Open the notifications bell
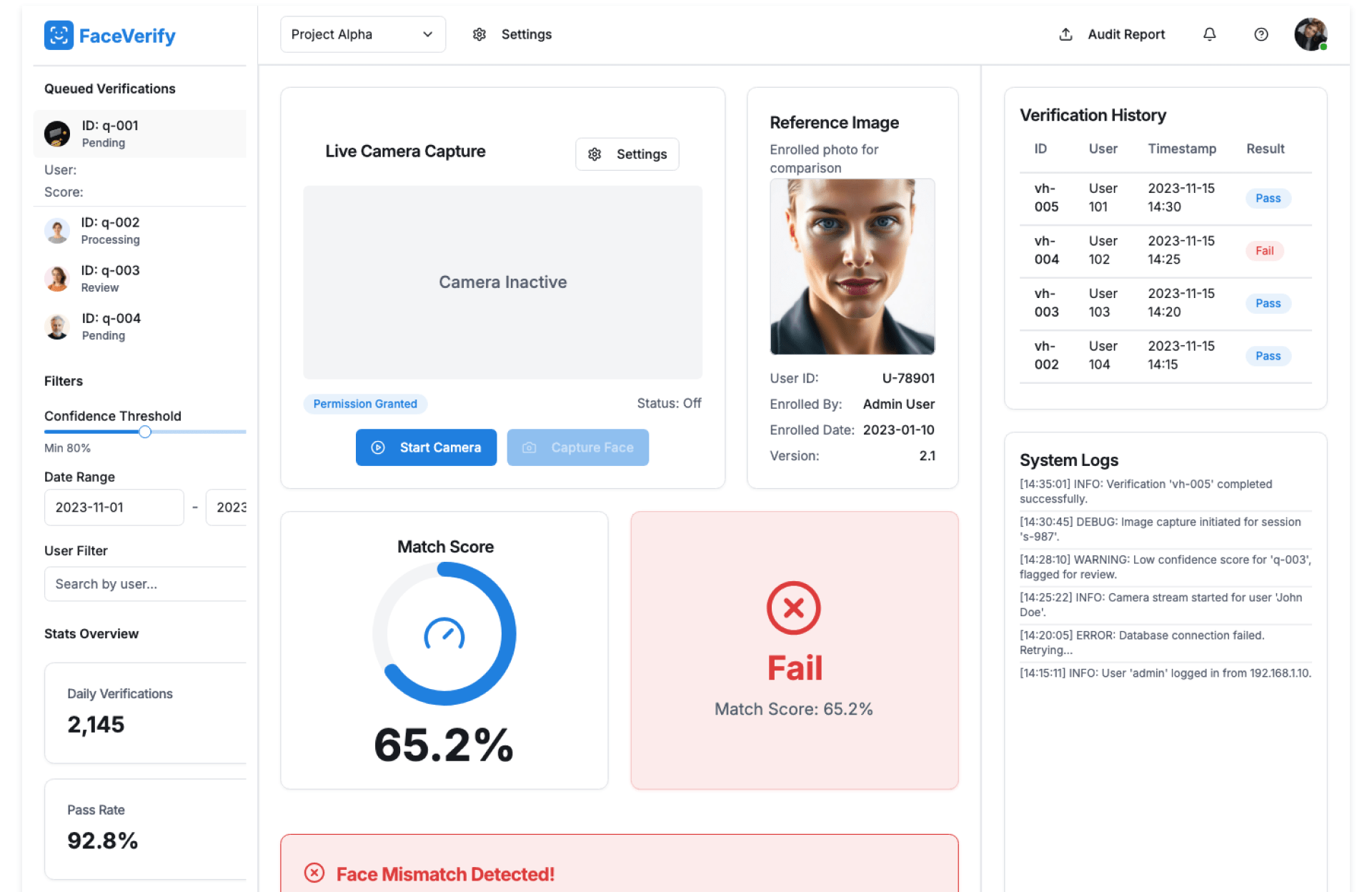The width and height of the screenshot is (1372, 892). coord(1209,34)
